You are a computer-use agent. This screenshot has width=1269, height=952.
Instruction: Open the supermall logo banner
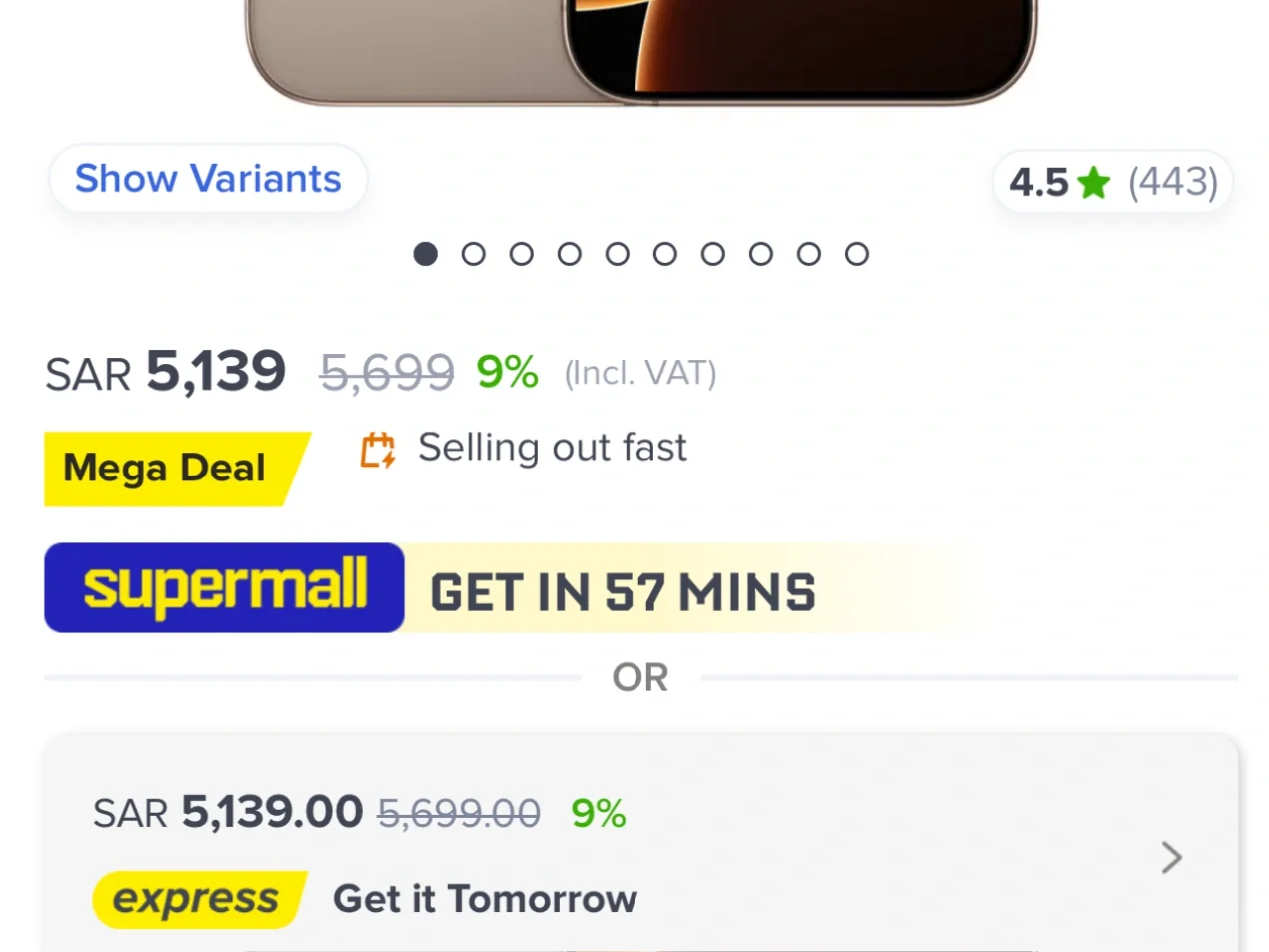click(x=224, y=587)
